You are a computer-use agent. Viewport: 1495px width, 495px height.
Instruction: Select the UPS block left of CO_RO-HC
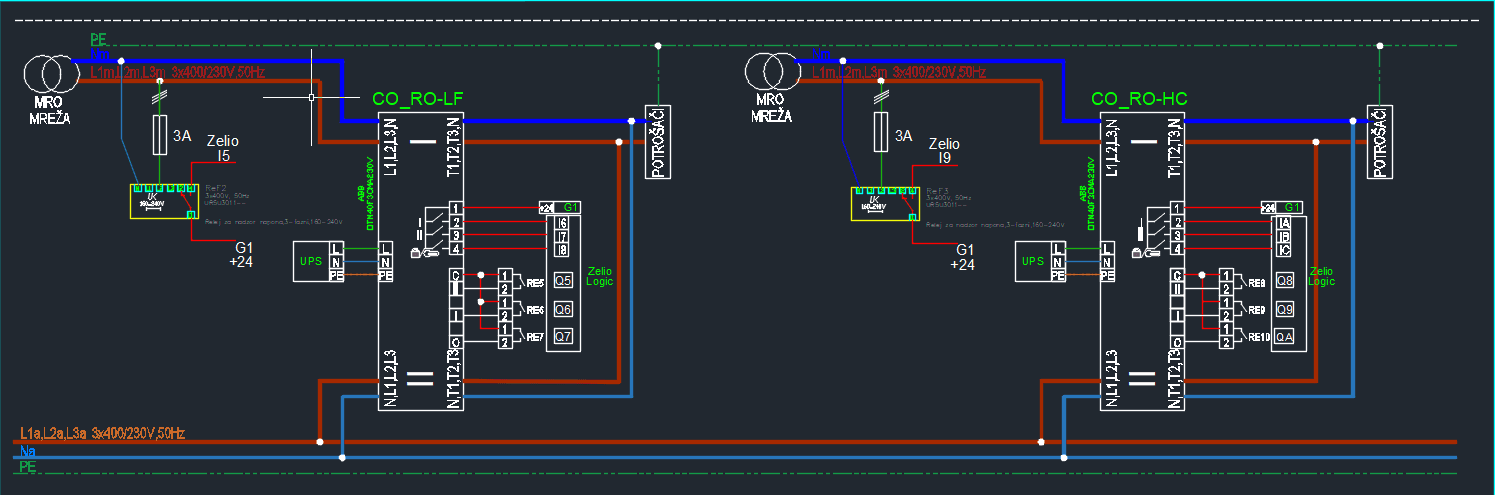(x=1034, y=261)
